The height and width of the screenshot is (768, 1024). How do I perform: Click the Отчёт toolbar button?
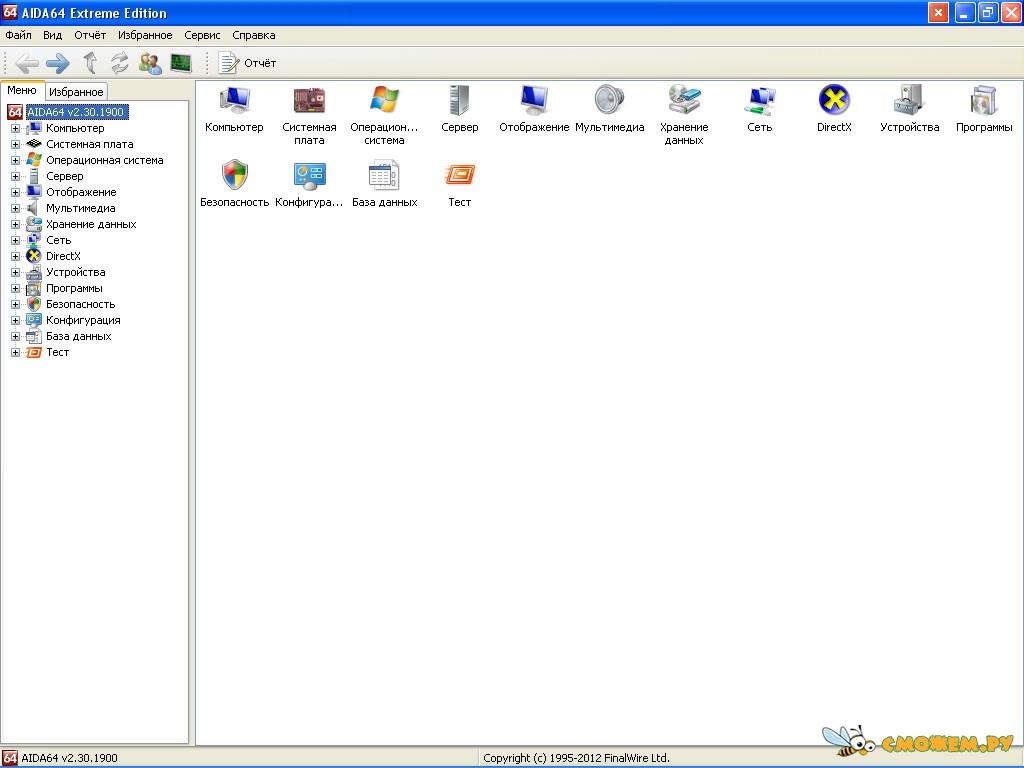[247, 63]
